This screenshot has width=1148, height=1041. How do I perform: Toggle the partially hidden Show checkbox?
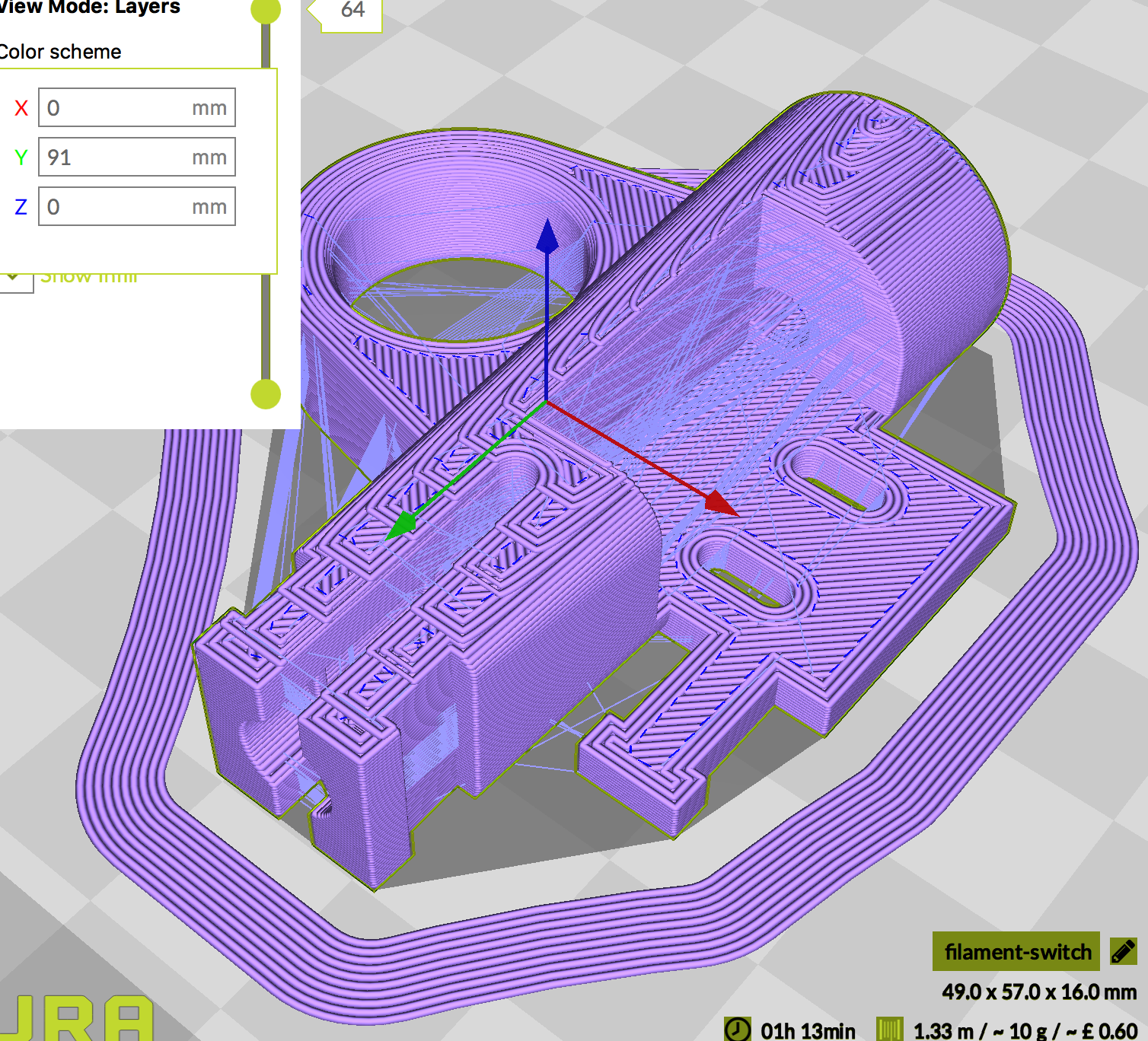(x=16, y=282)
